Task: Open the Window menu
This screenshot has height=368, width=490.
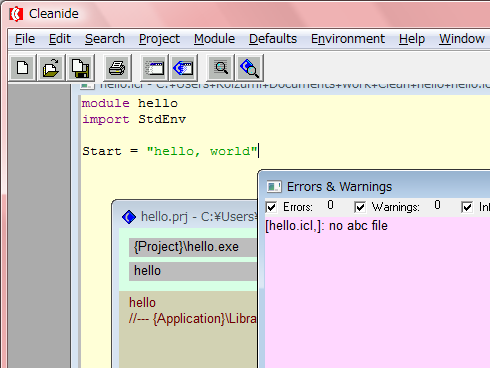Action: tap(462, 39)
